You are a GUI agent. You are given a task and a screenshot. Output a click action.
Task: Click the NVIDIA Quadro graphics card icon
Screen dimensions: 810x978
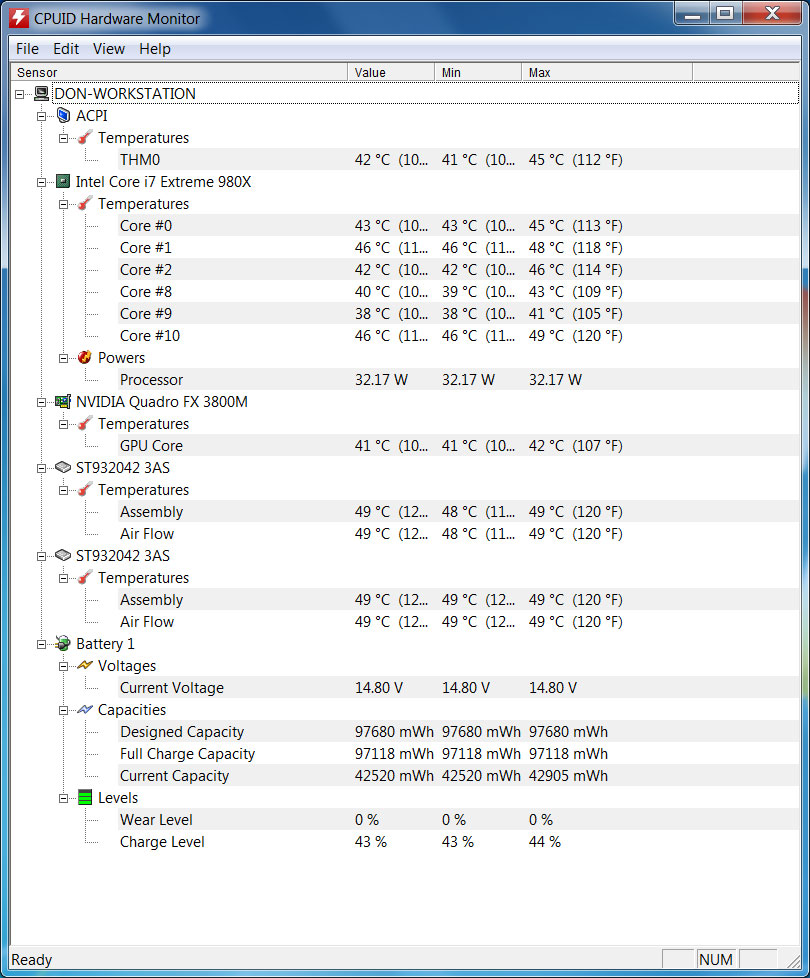[x=64, y=402]
